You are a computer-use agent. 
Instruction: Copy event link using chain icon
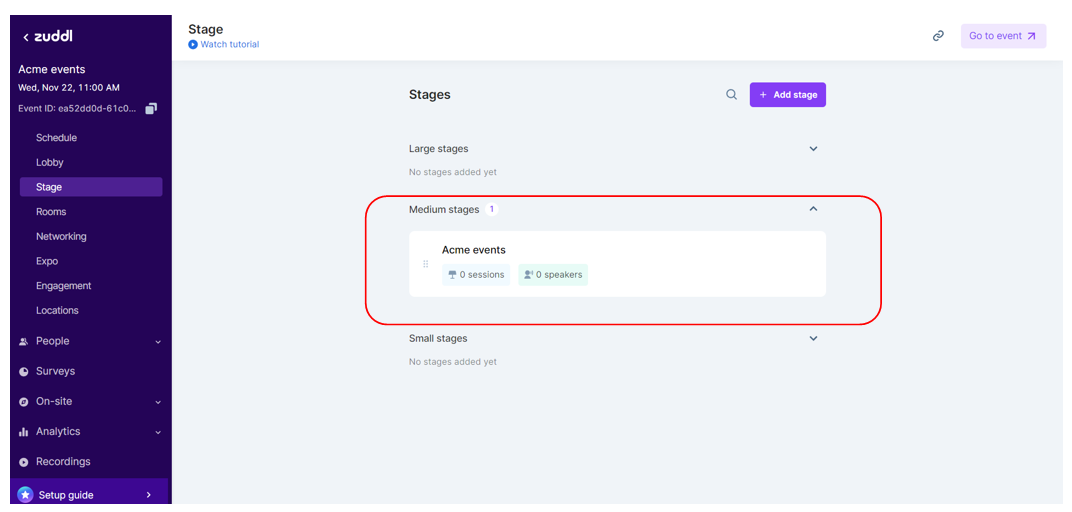(938, 36)
